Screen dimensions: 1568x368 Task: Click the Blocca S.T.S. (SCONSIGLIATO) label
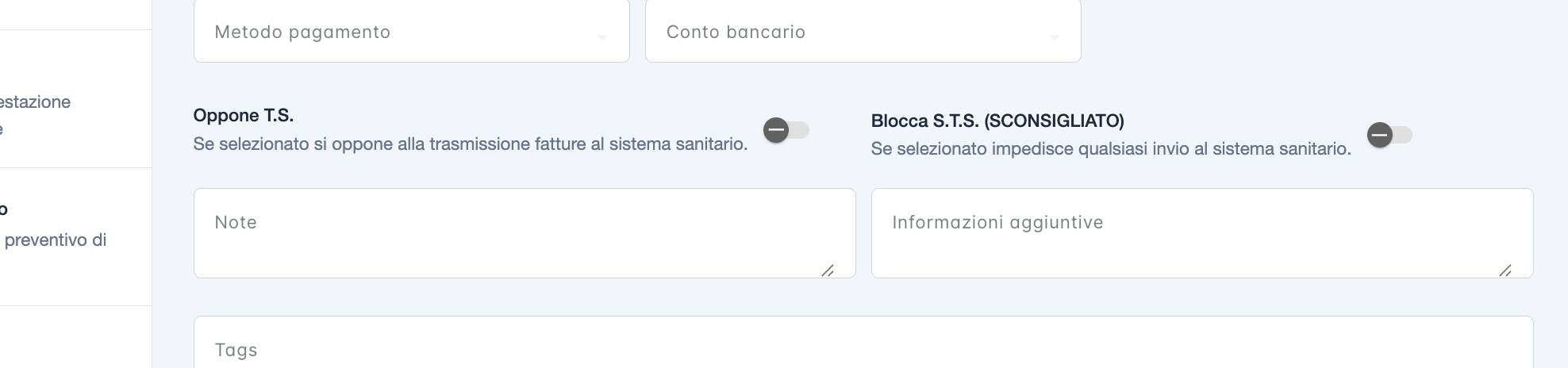point(997,121)
